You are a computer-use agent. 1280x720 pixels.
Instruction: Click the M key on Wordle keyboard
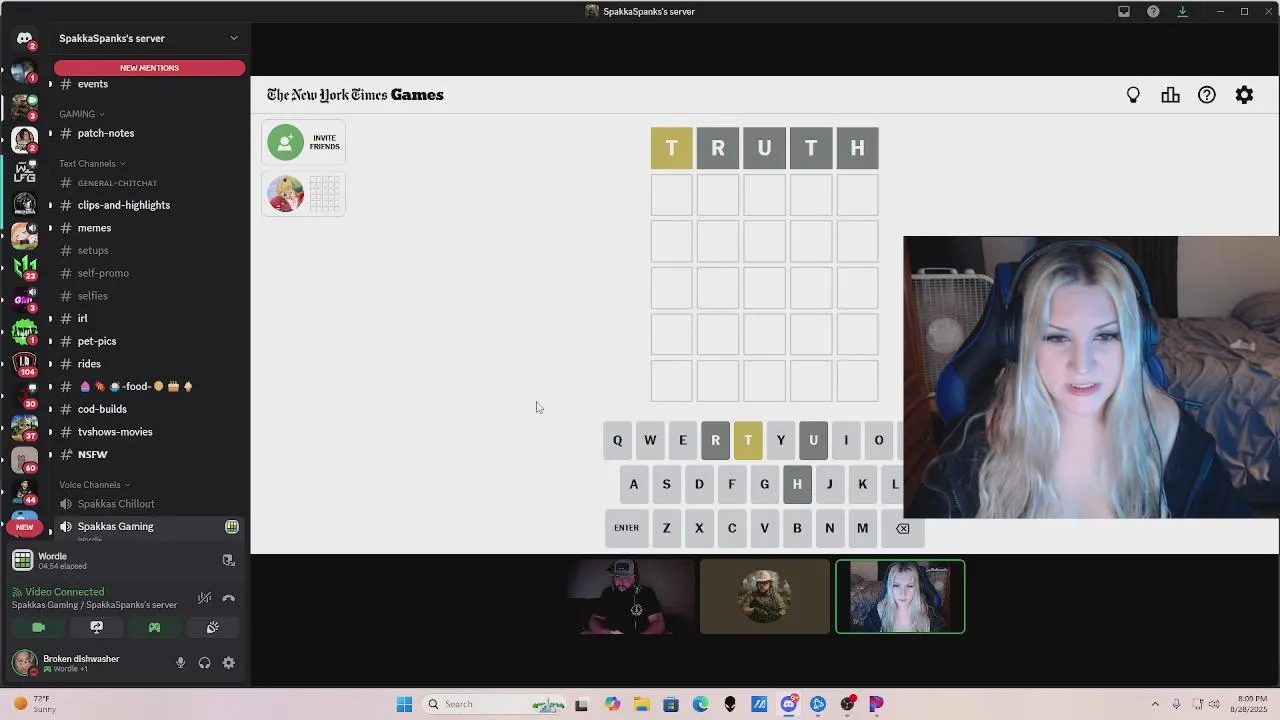pyautogui.click(x=862, y=528)
